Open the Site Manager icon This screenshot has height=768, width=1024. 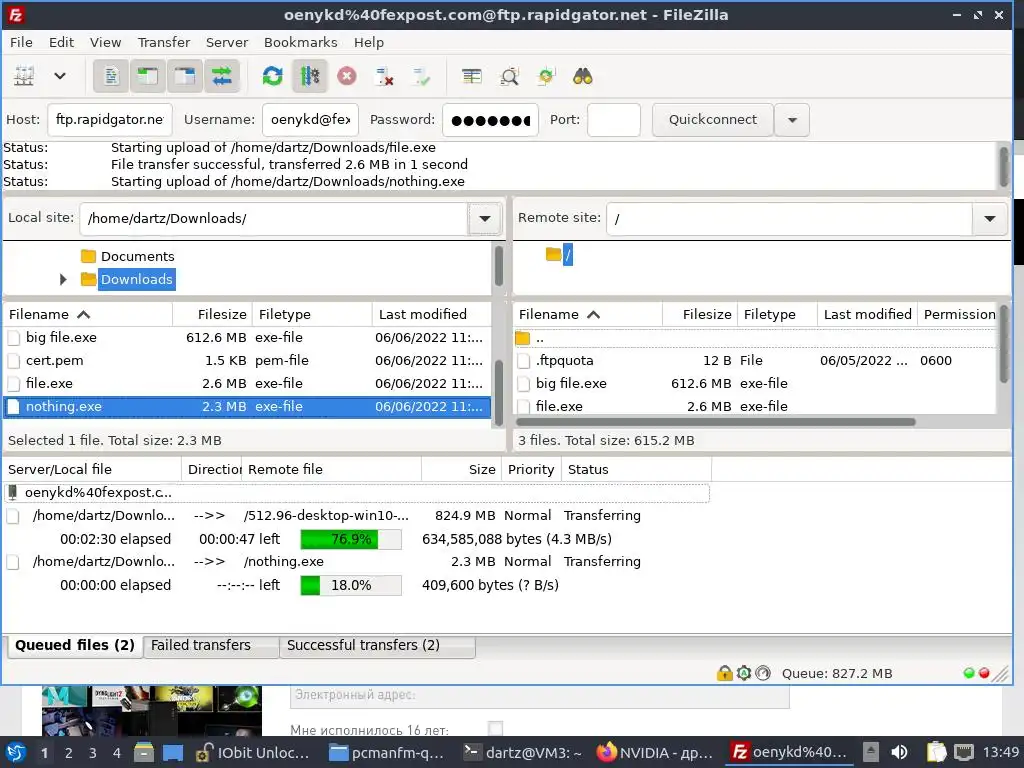coord(24,76)
